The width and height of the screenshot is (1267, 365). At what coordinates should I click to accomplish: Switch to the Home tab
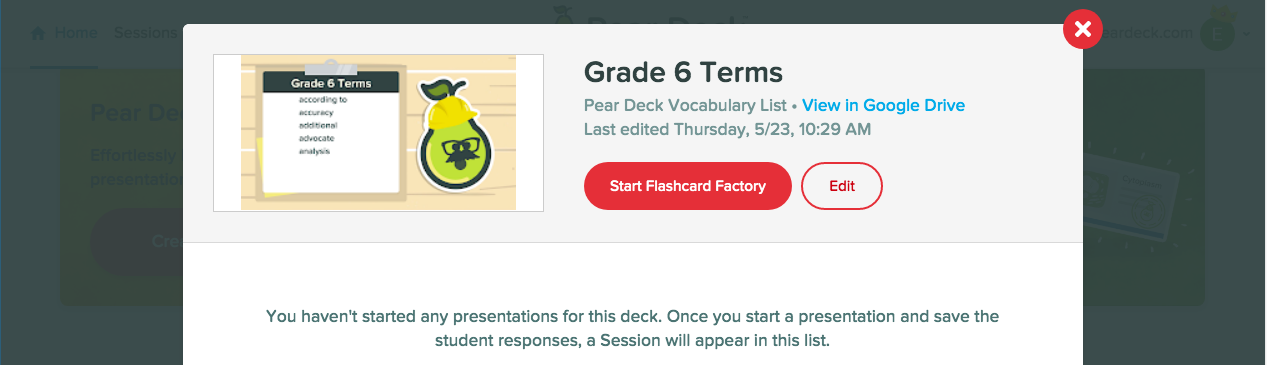(x=64, y=33)
